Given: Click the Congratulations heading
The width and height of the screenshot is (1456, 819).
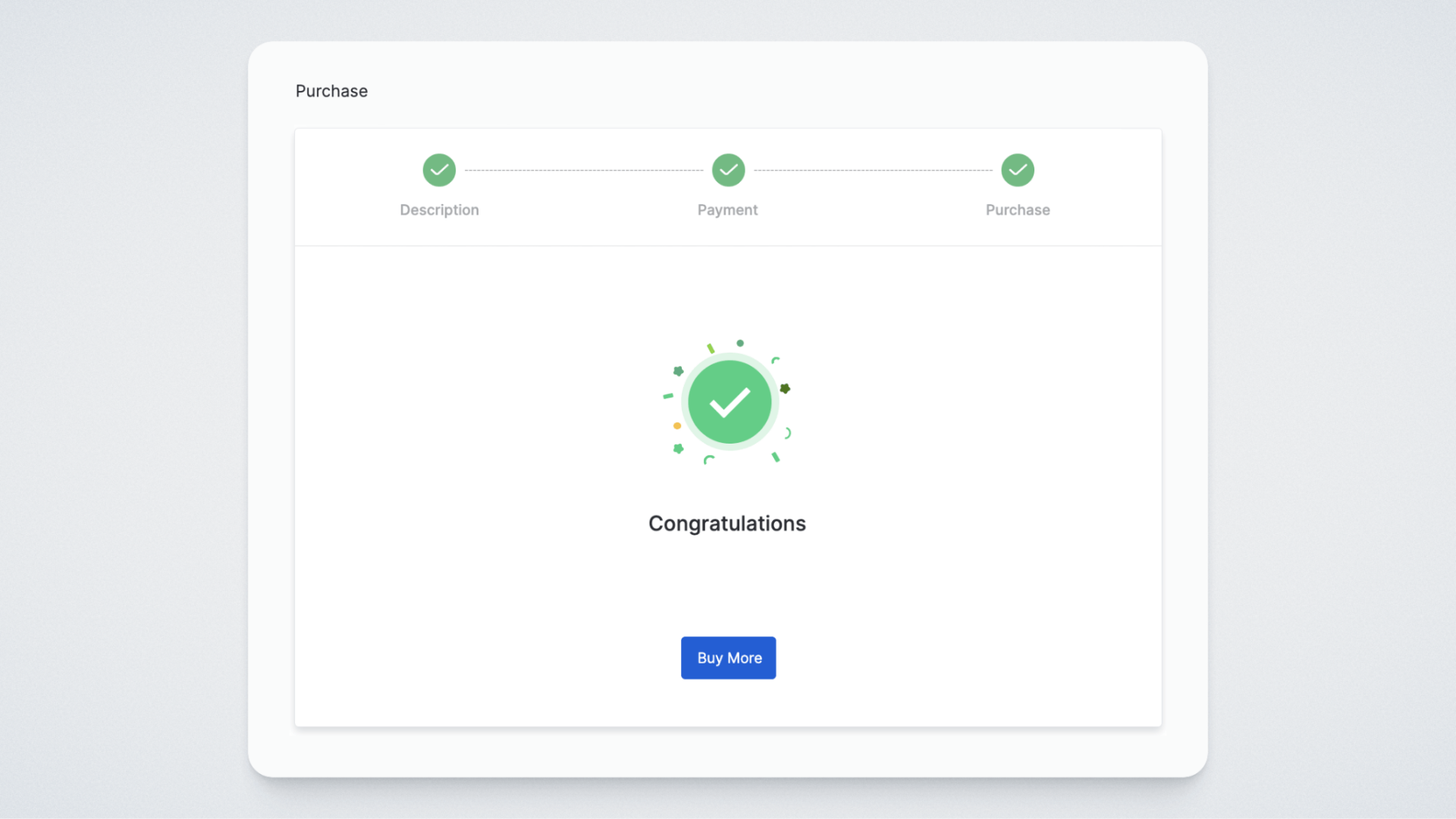Looking at the screenshot, I should tap(726, 523).
